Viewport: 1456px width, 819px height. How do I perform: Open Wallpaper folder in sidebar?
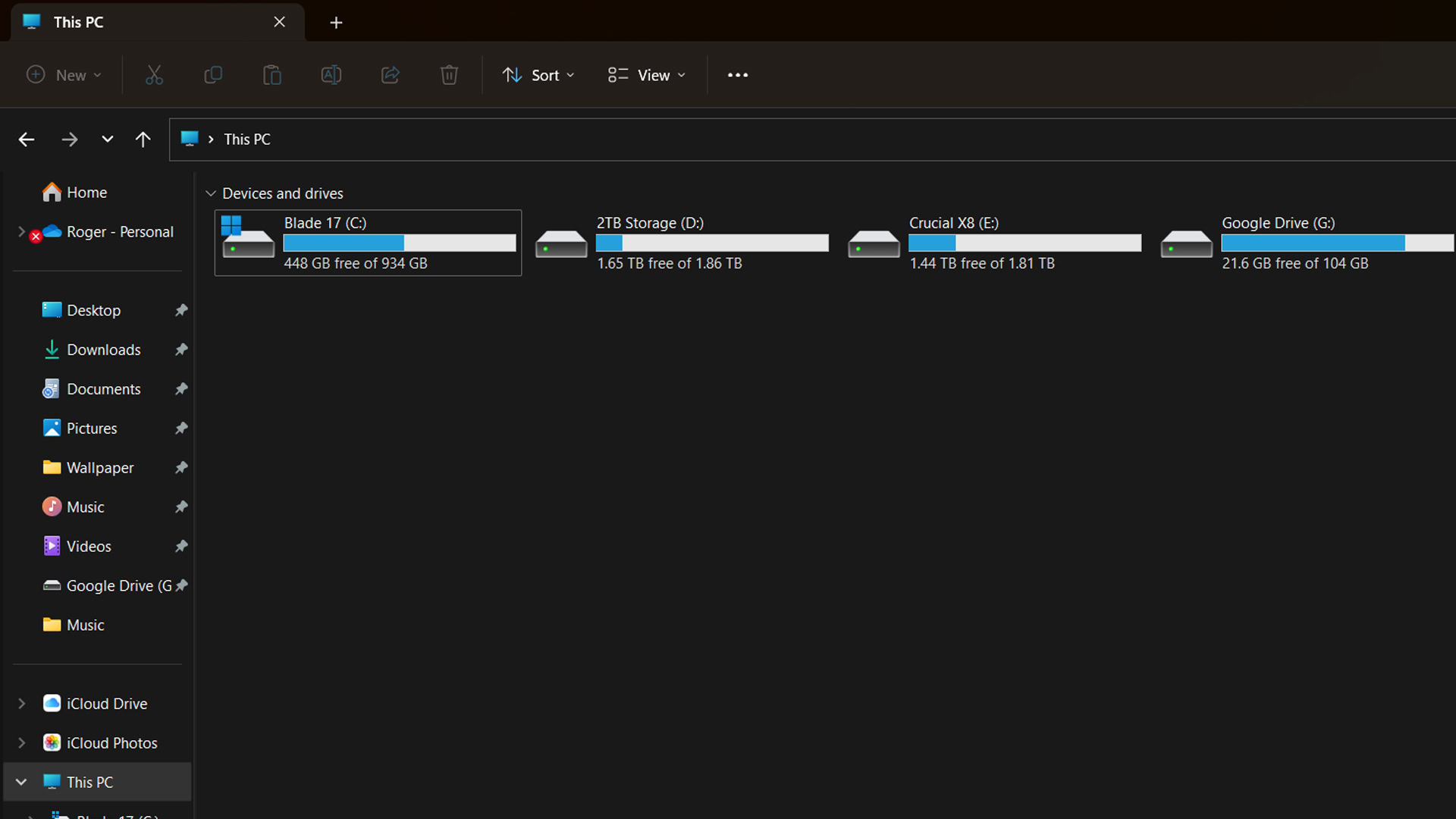coord(99,468)
